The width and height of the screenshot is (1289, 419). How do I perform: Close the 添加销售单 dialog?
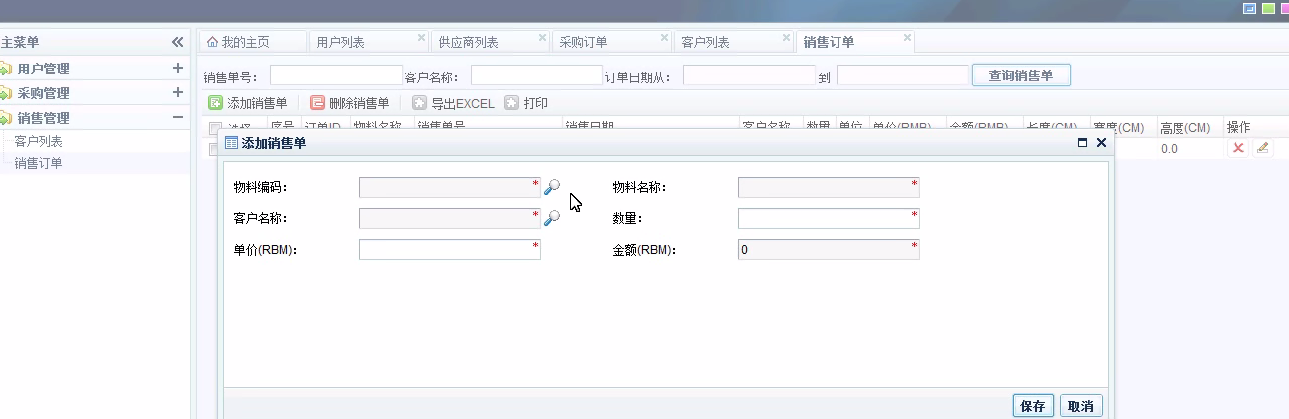[1101, 143]
